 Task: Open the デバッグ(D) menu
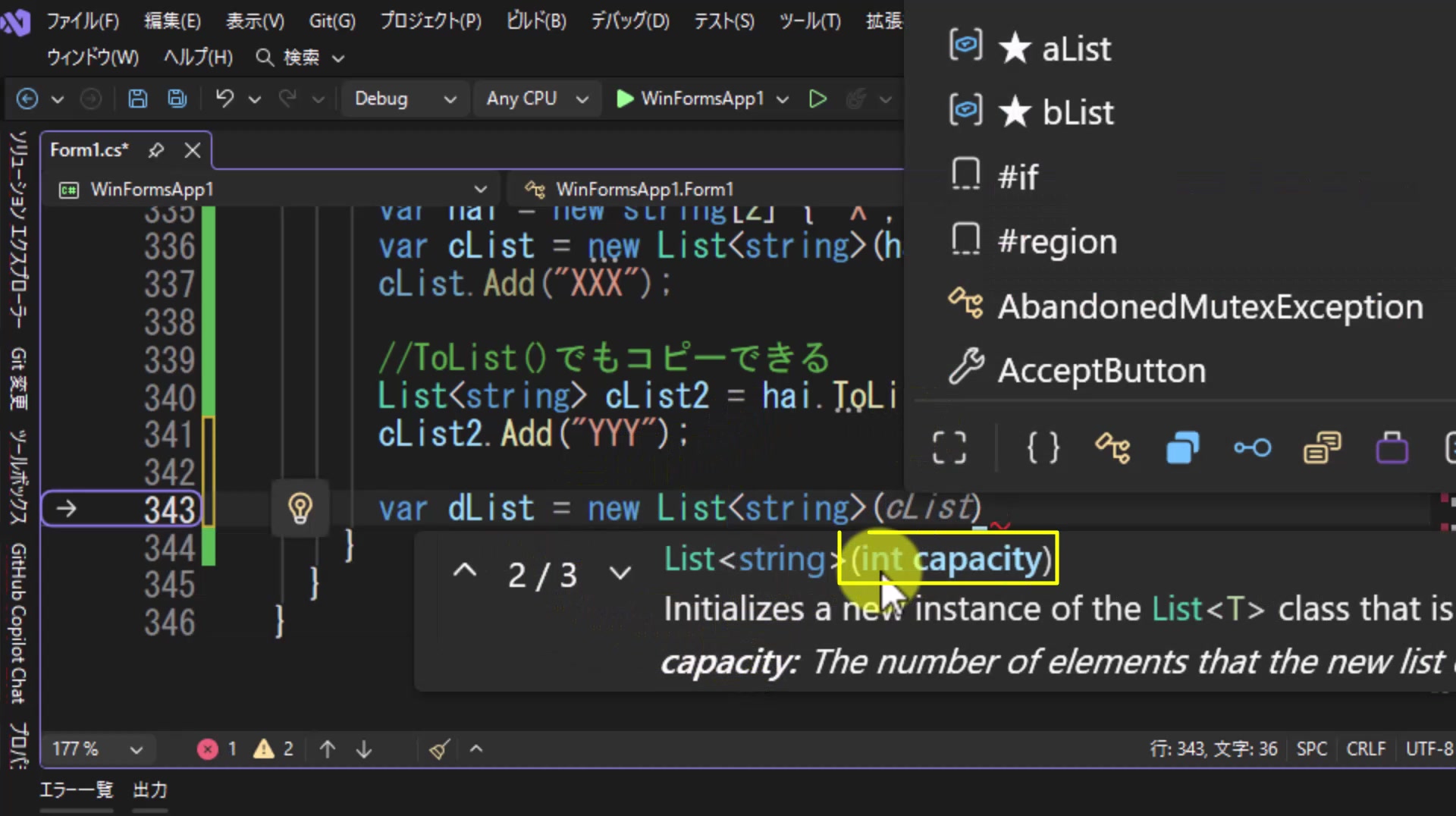(630, 20)
